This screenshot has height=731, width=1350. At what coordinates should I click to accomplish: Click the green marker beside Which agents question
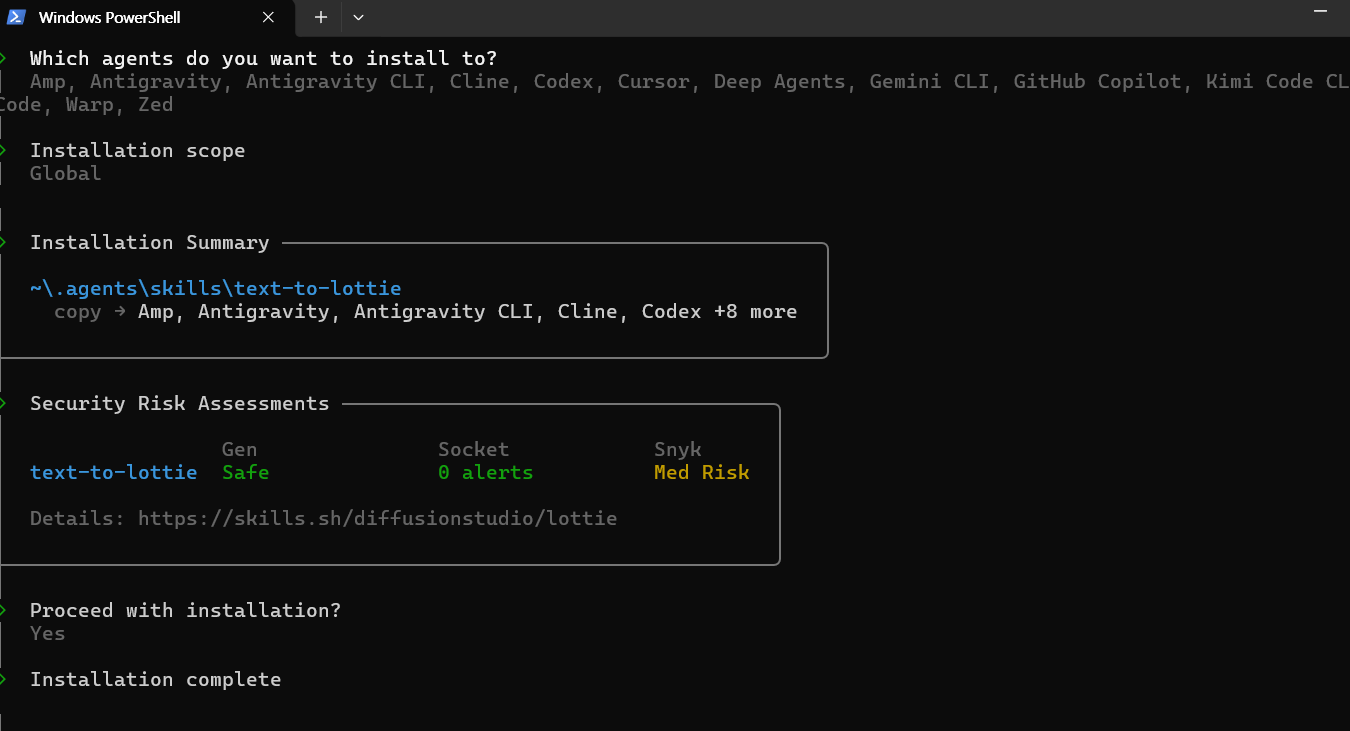pos(4,58)
